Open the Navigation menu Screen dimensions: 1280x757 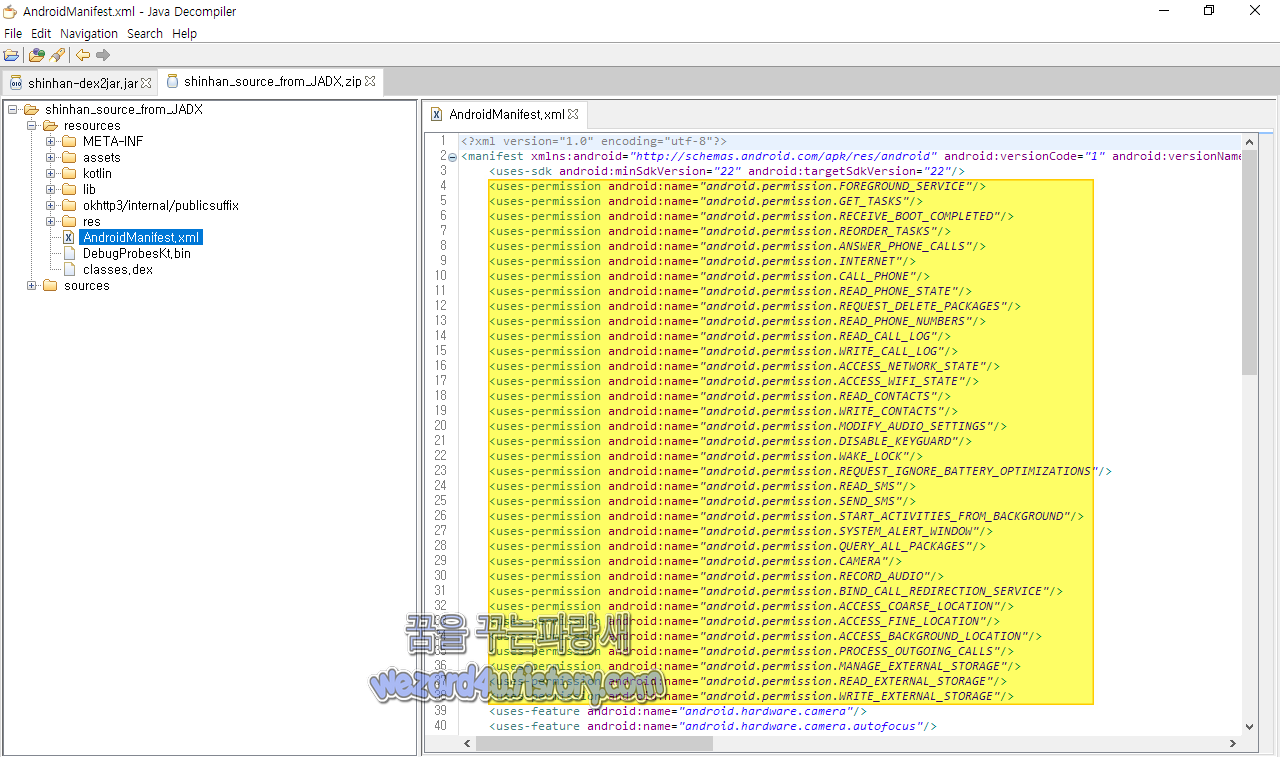point(89,33)
